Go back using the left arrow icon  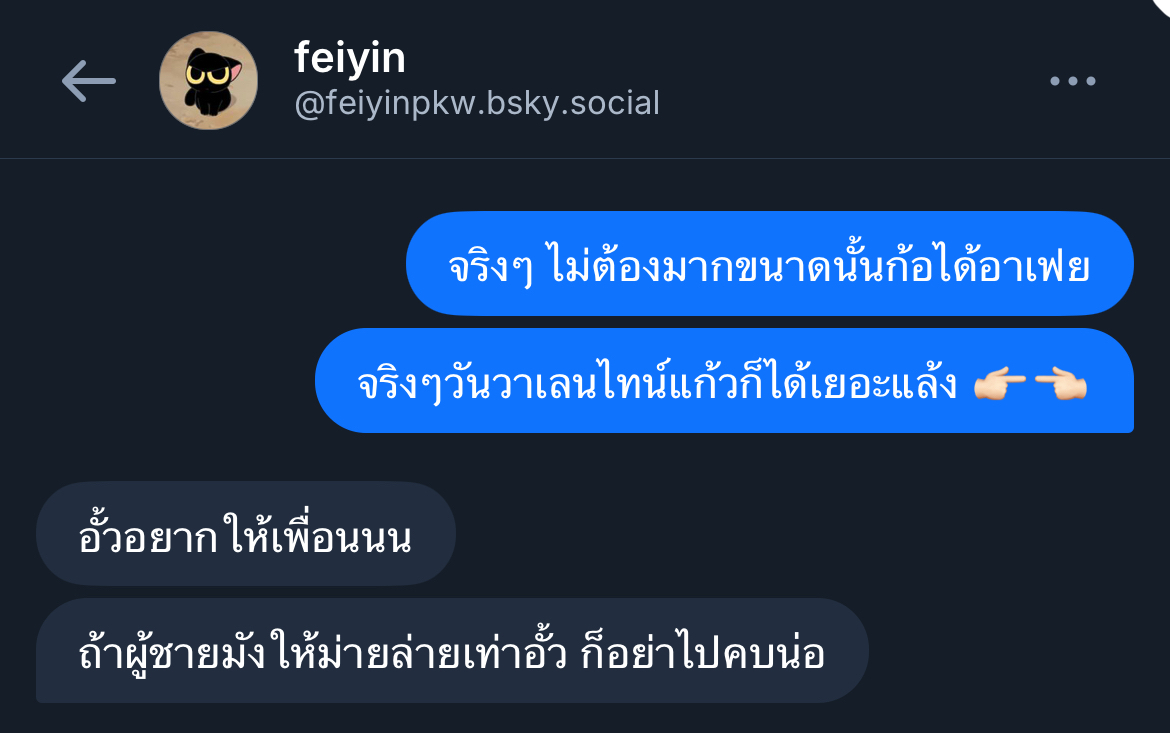(88, 81)
